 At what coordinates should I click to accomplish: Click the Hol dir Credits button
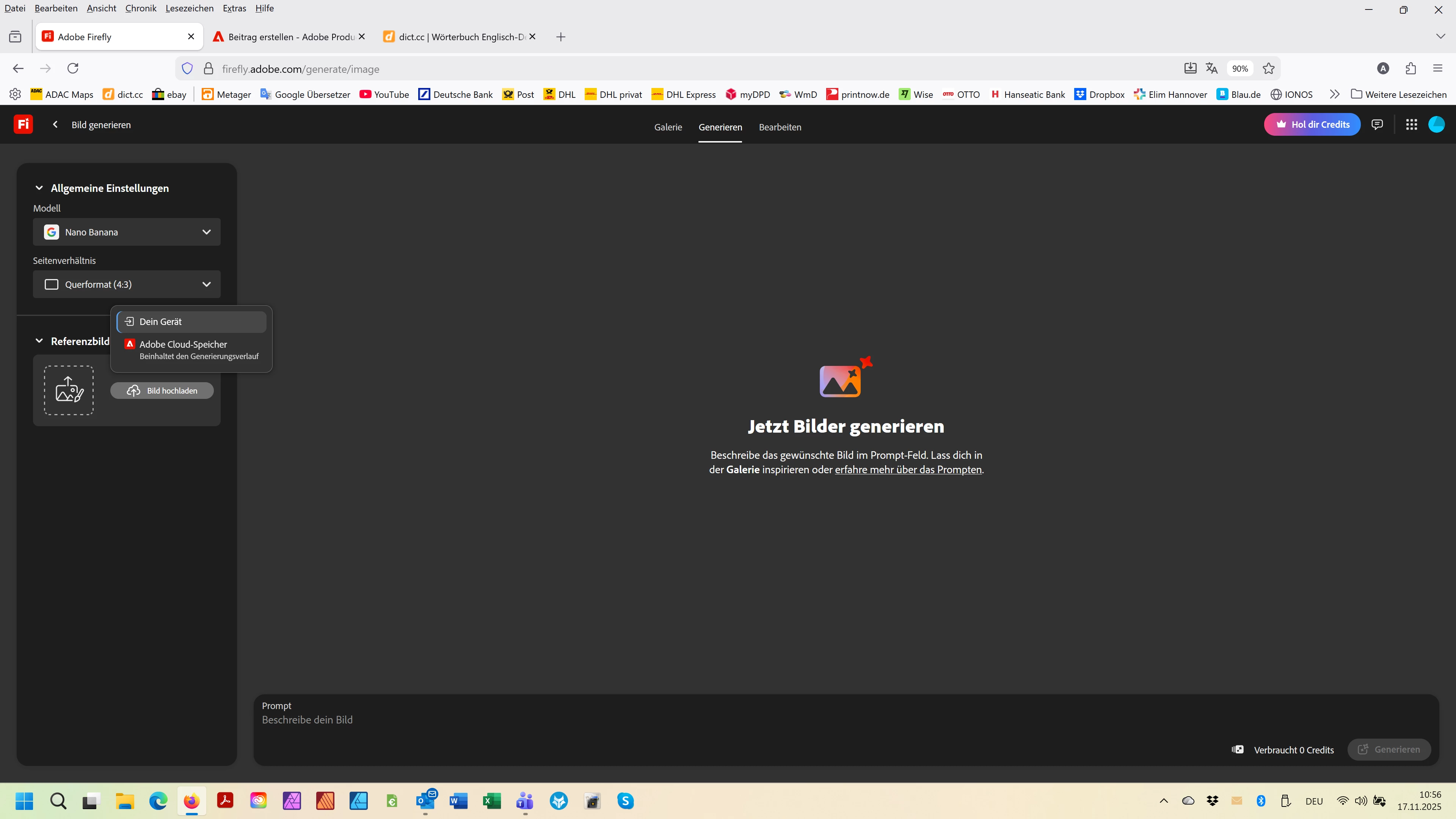(x=1312, y=124)
